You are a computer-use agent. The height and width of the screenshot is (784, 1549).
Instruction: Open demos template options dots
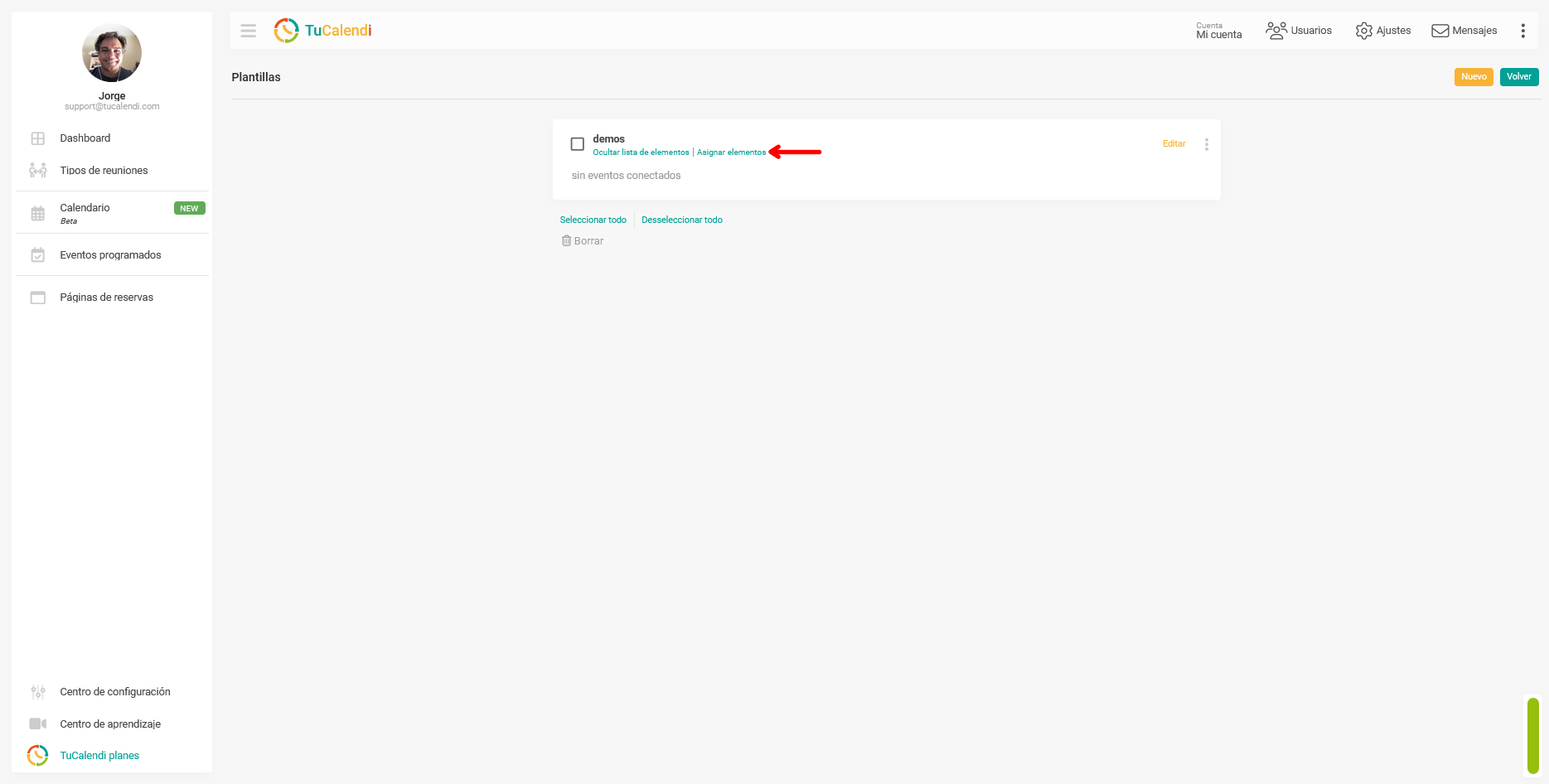tap(1206, 144)
